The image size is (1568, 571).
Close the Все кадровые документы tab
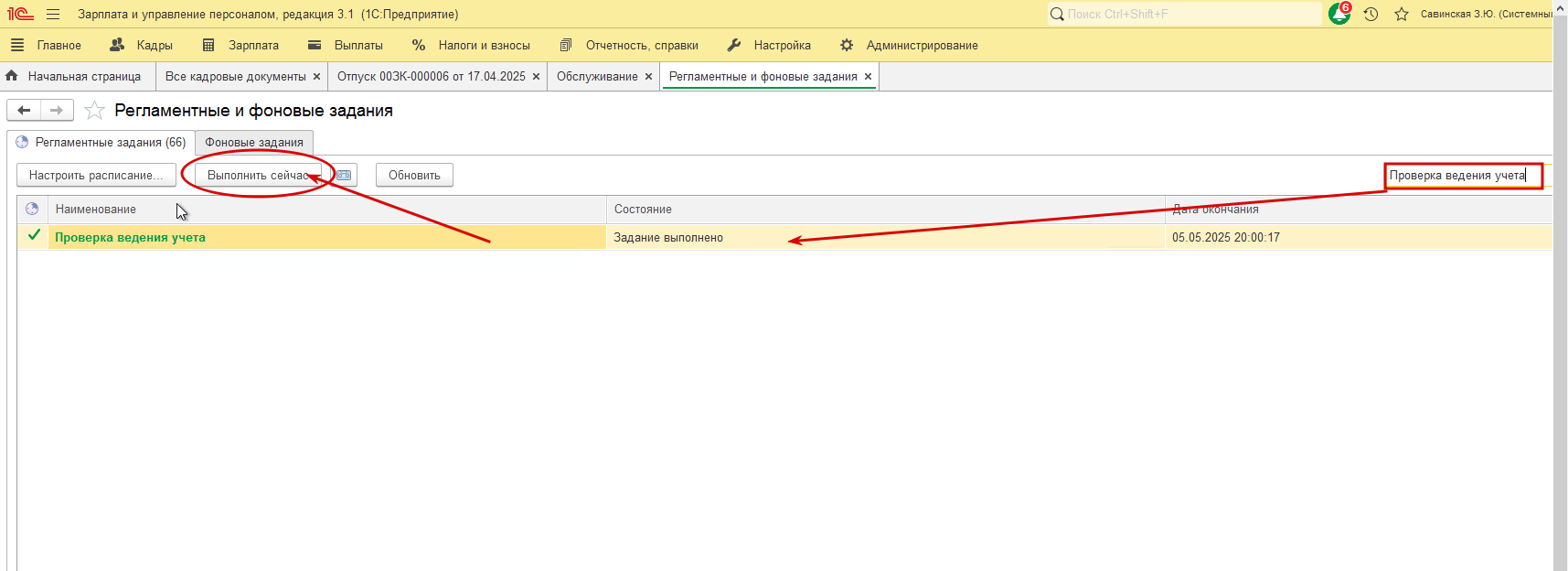point(316,77)
